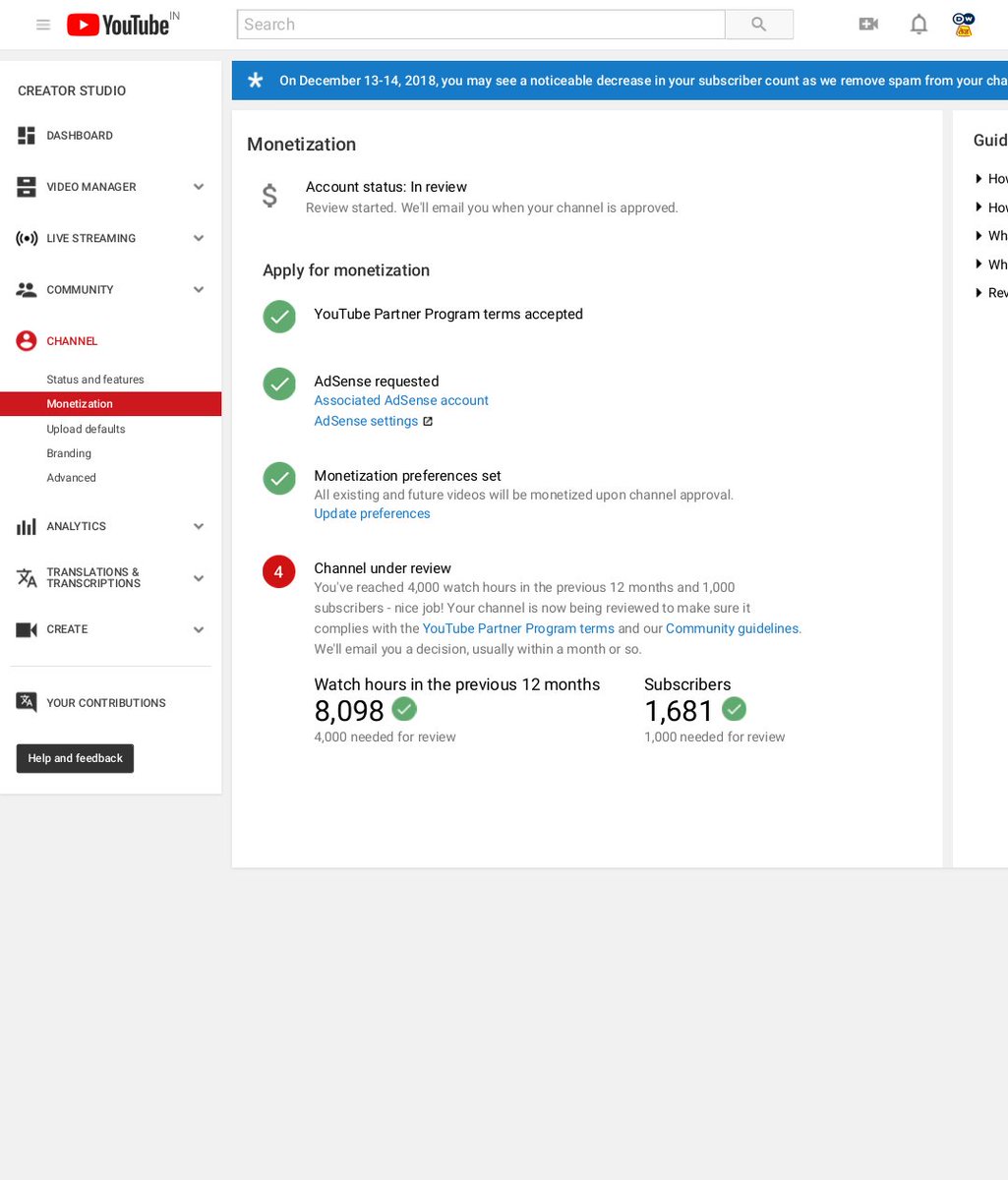Image resolution: width=1008 pixels, height=1180 pixels.
Task: Expand the Live Streaming chevron
Action: point(199,238)
